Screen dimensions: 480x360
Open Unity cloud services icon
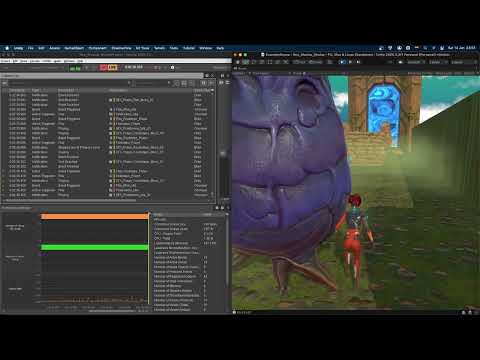[x=400, y=62]
